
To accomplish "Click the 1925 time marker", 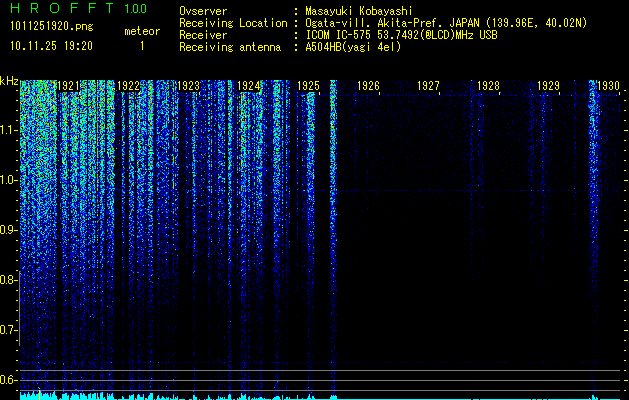I will 308,86.
